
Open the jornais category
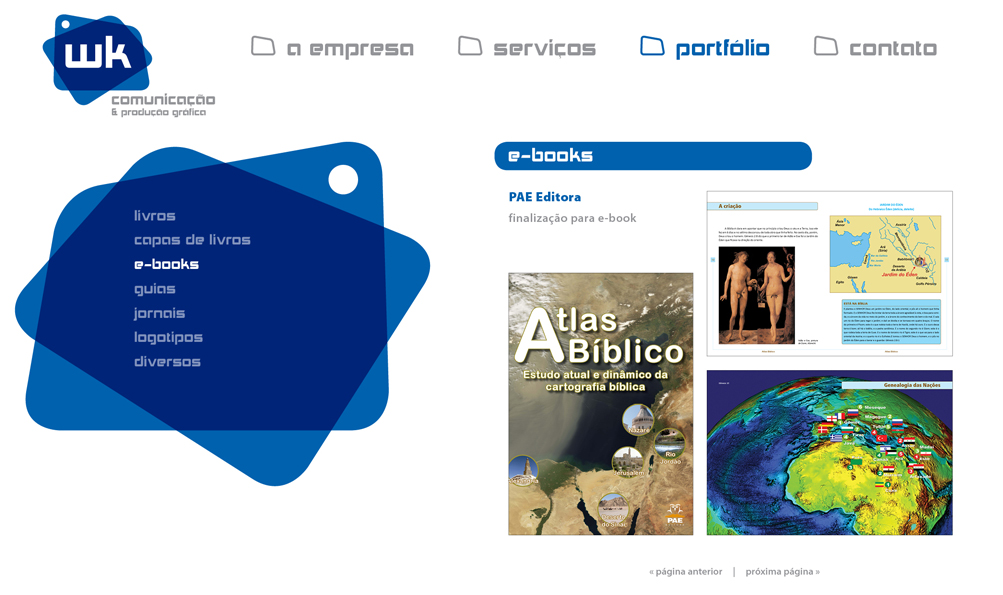point(159,313)
